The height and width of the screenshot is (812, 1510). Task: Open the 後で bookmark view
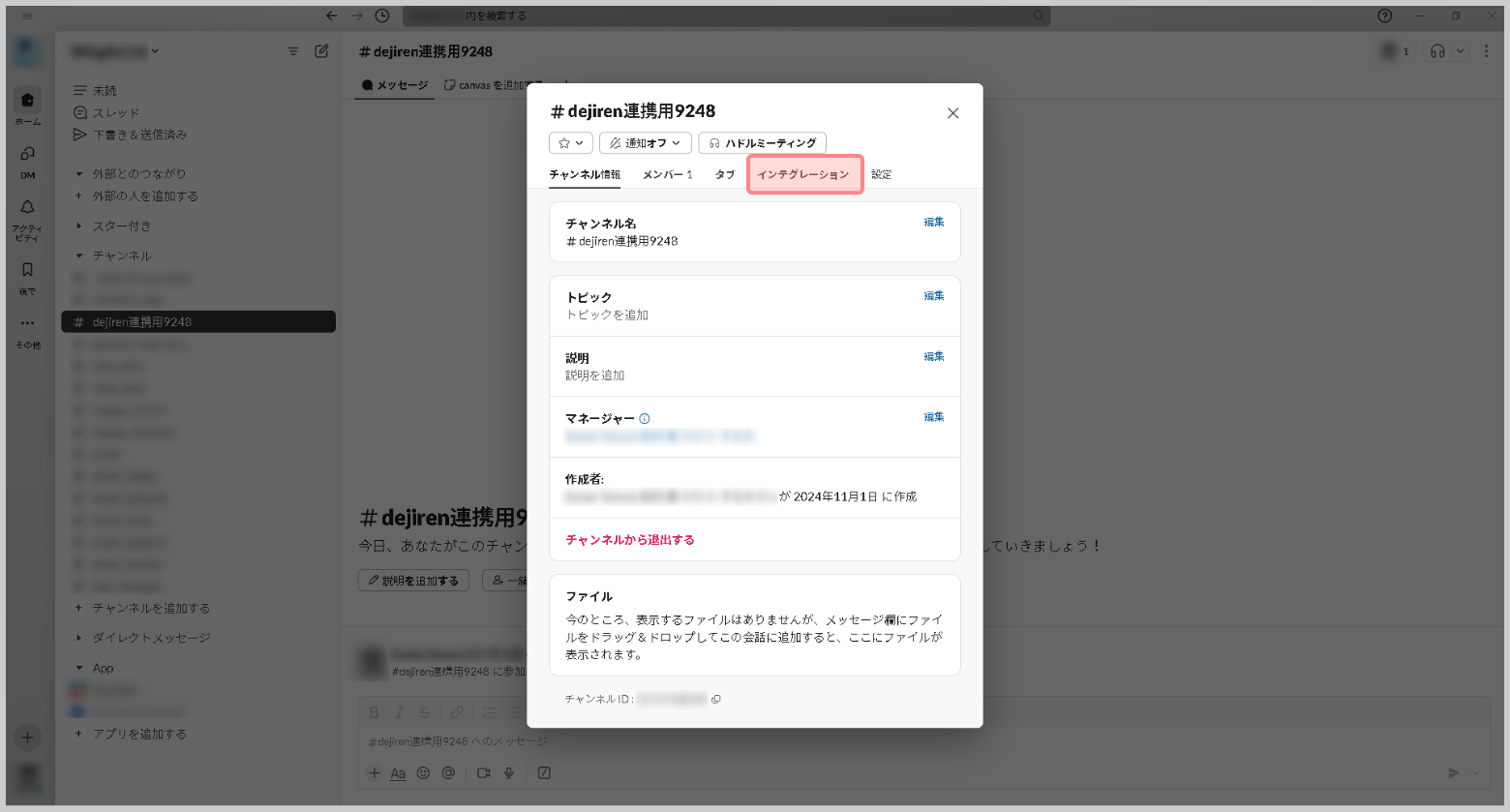tap(27, 277)
